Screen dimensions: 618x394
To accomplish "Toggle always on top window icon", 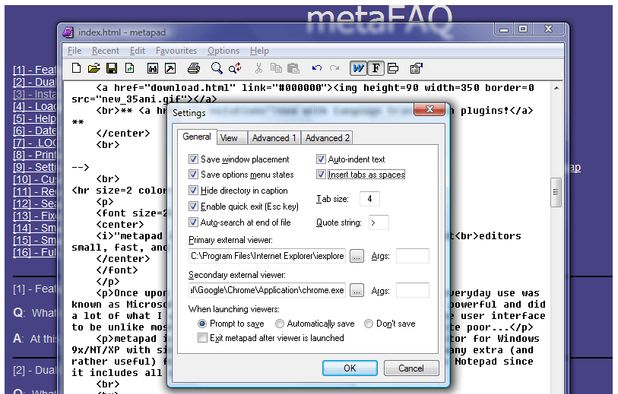I will click(393, 69).
